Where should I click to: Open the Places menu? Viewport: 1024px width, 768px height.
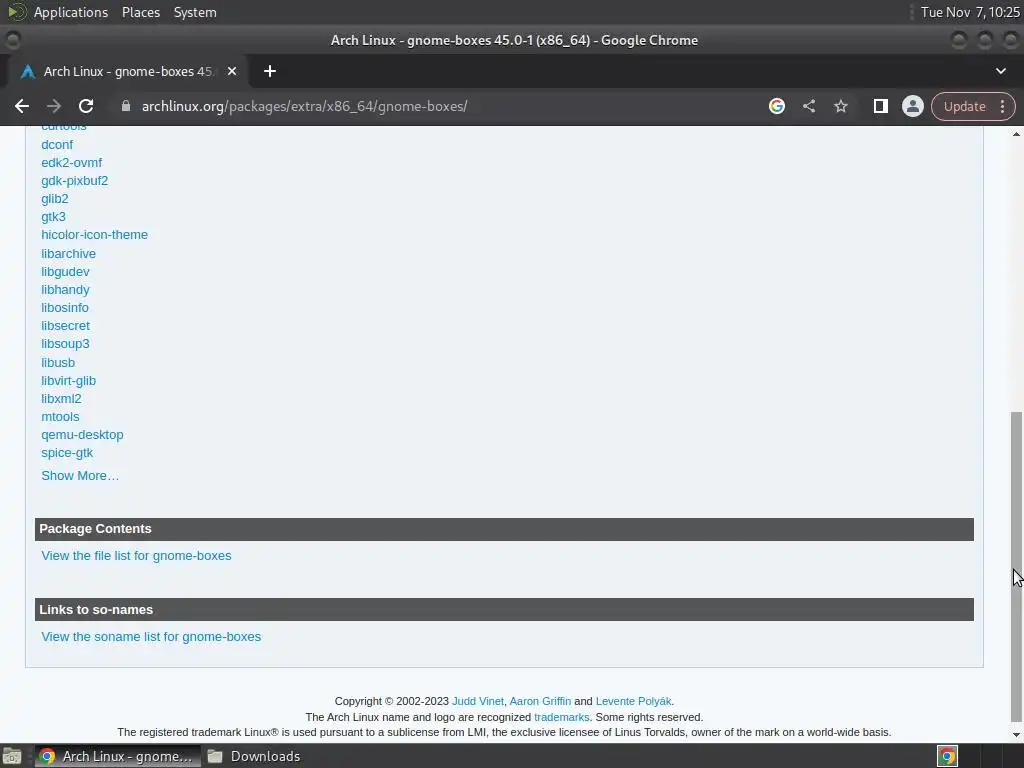(140, 12)
